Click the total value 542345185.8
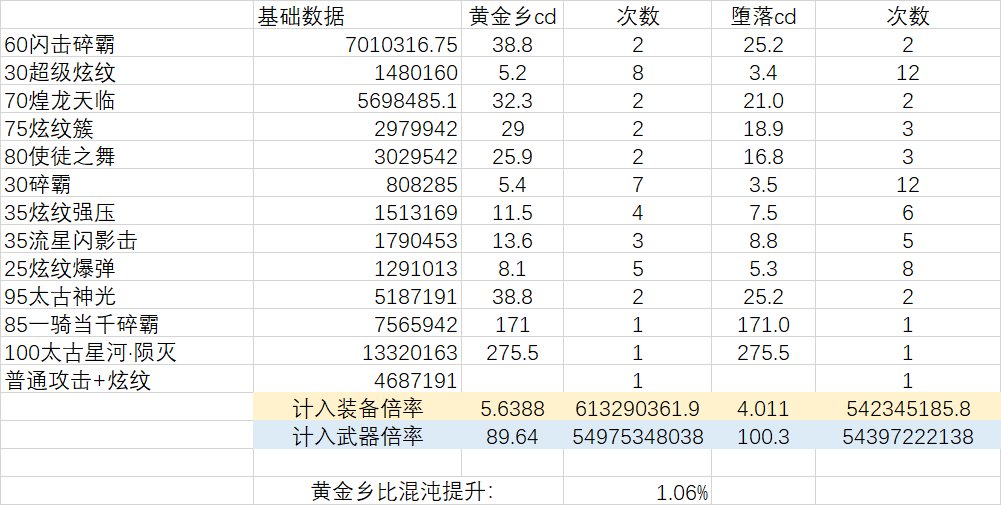 tap(908, 408)
